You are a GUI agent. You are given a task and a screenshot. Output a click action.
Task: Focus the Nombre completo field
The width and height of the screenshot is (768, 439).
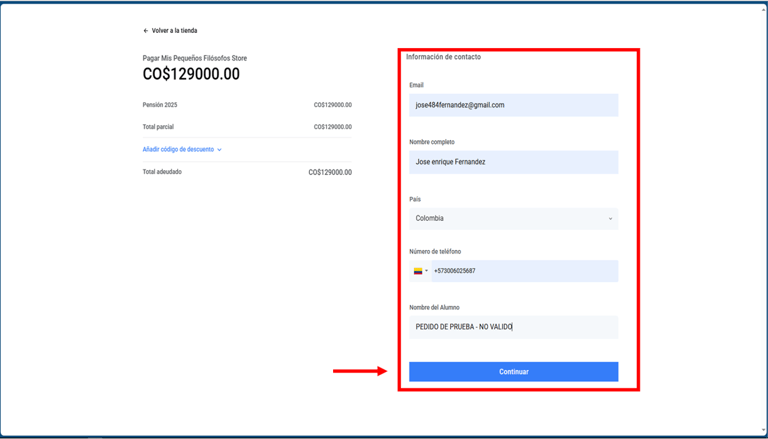click(x=513, y=162)
